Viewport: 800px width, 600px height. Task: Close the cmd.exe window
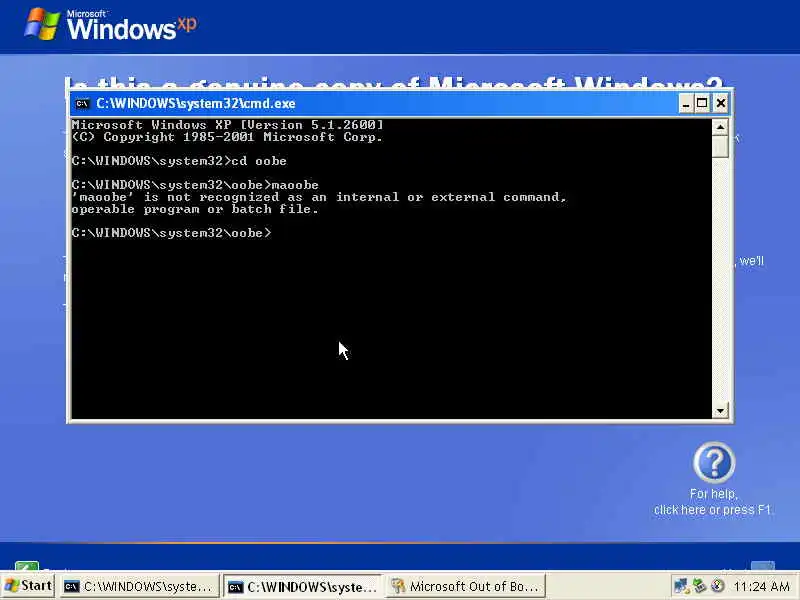click(x=720, y=104)
